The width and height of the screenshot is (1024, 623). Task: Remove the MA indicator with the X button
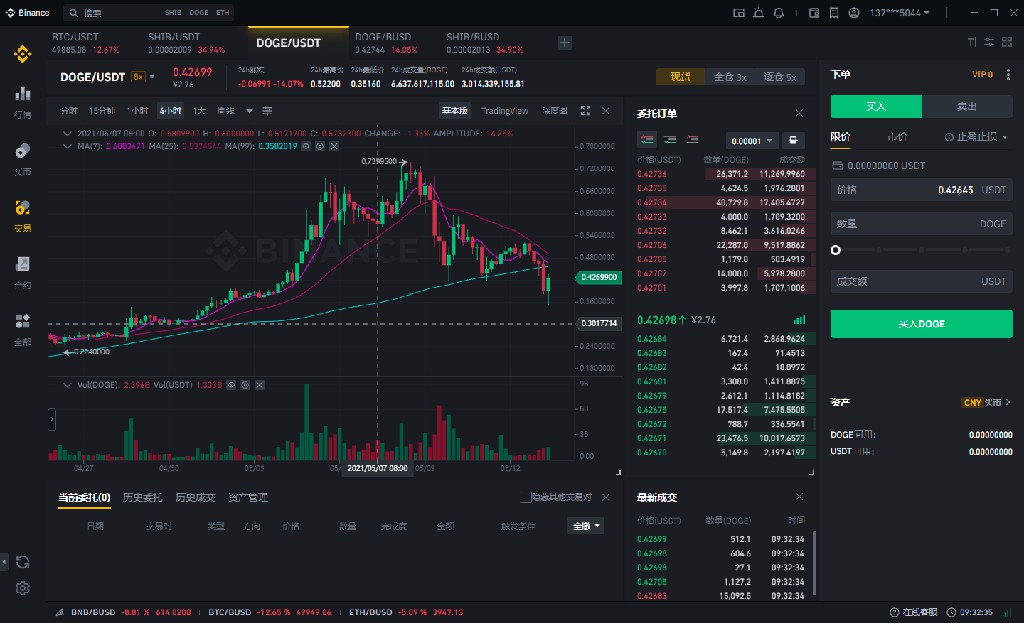click(x=334, y=146)
